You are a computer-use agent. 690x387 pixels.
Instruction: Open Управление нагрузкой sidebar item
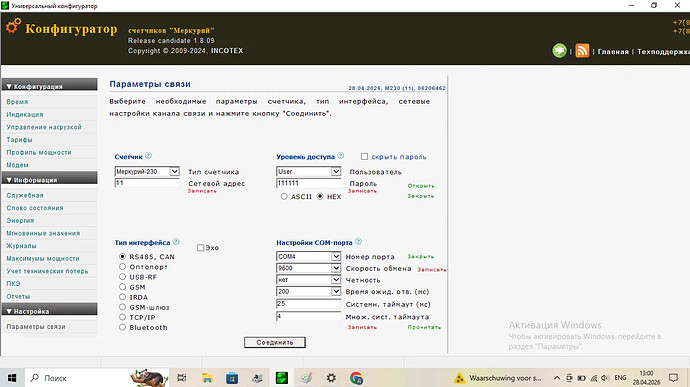click(x=44, y=127)
